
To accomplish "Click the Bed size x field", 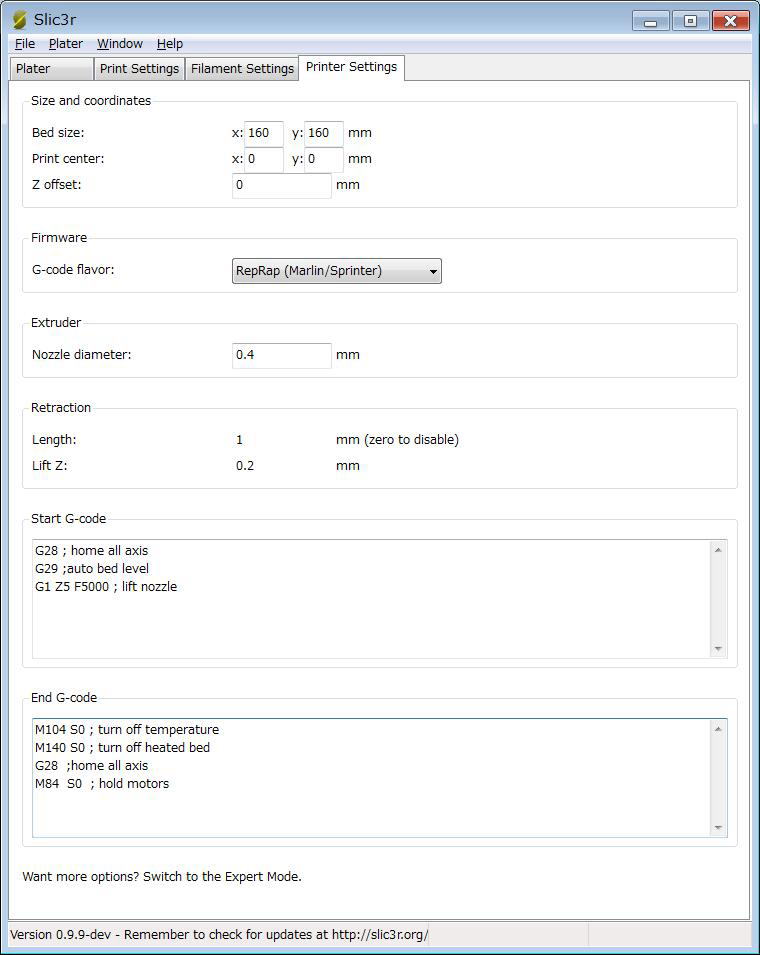I will (264, 133).
